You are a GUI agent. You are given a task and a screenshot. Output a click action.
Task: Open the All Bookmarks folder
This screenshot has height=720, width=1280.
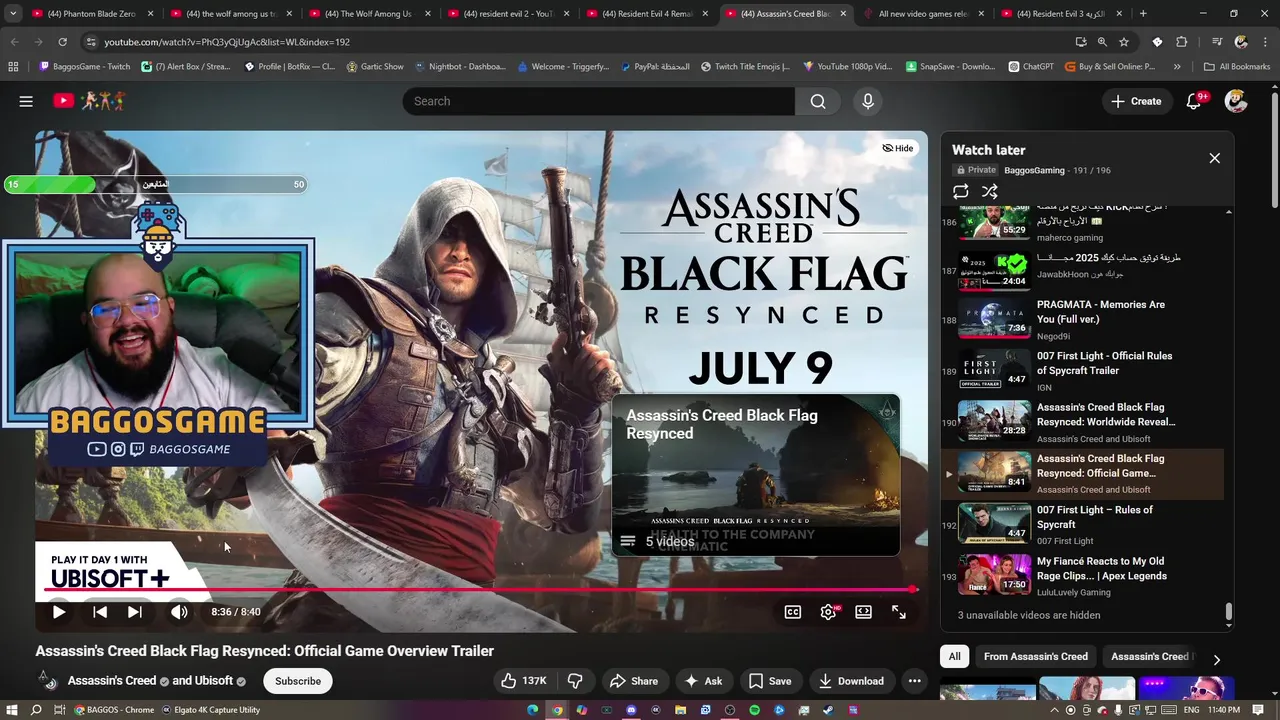[1237, 67]
